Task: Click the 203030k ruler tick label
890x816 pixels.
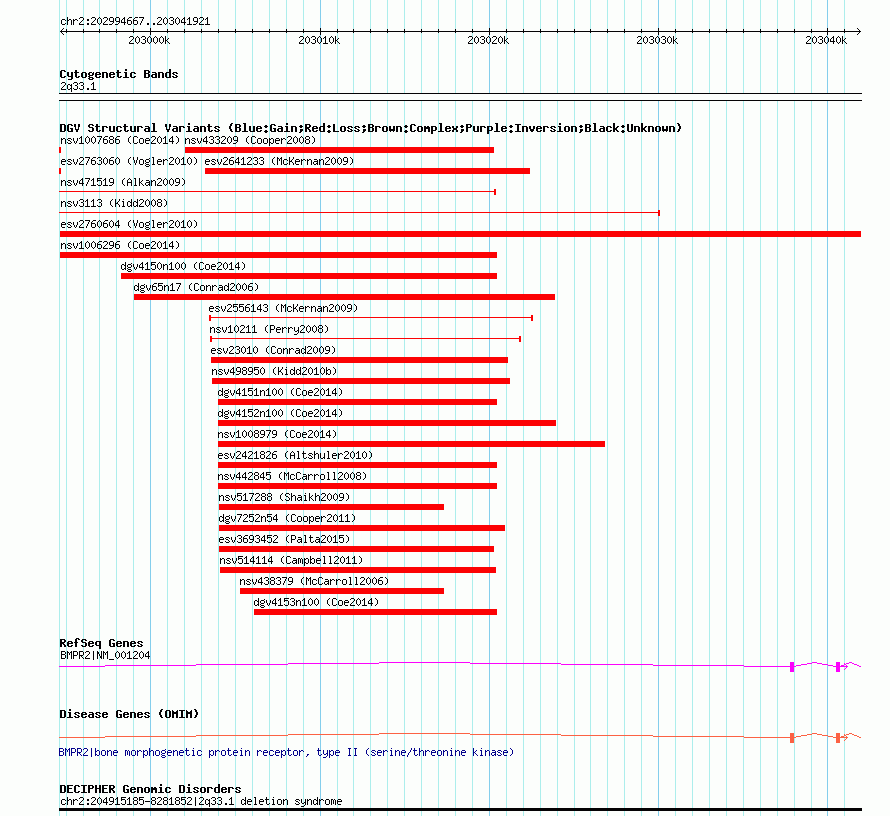Action: click(x=657, y=40)
